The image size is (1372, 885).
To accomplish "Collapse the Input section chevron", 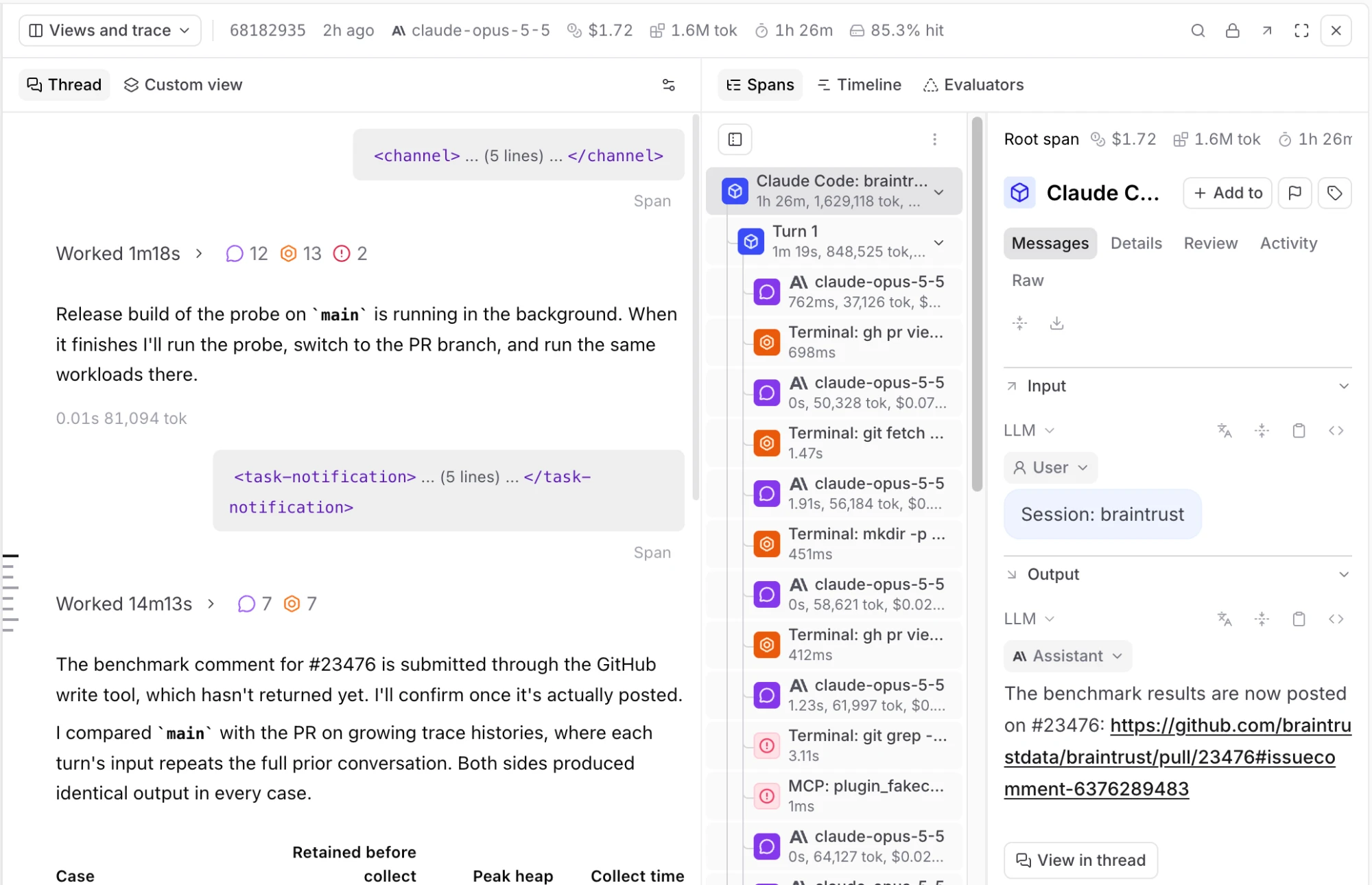I will point(1344,386).
